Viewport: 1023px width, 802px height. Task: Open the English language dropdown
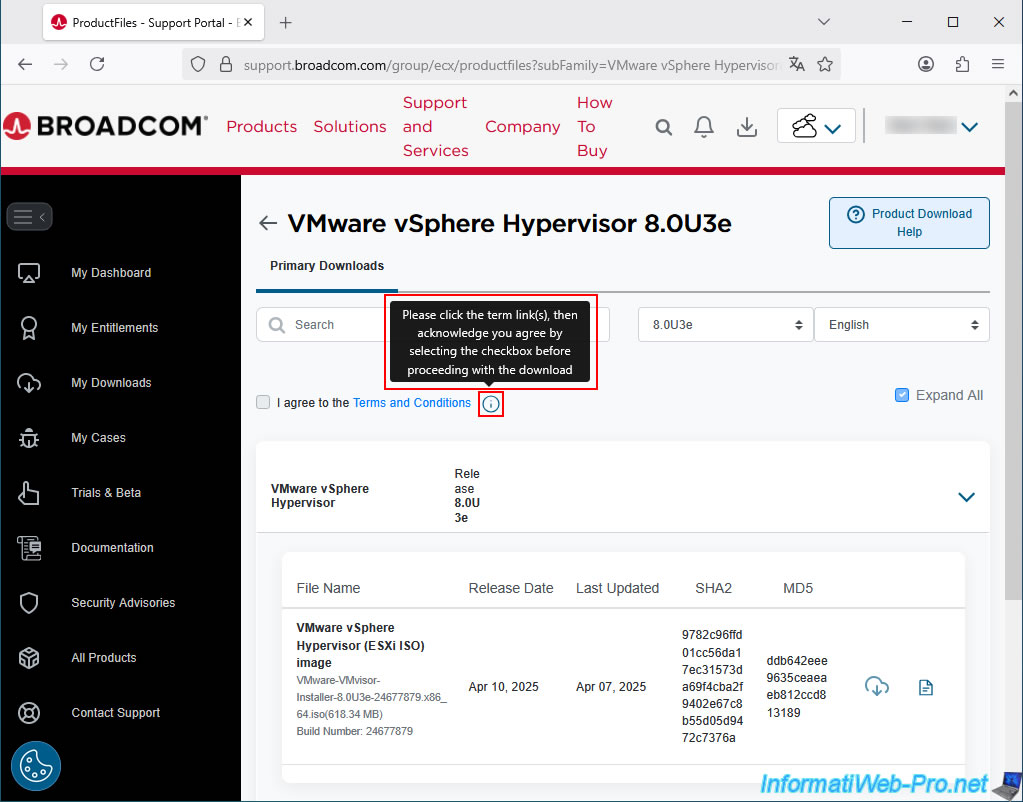click(901, 325)
